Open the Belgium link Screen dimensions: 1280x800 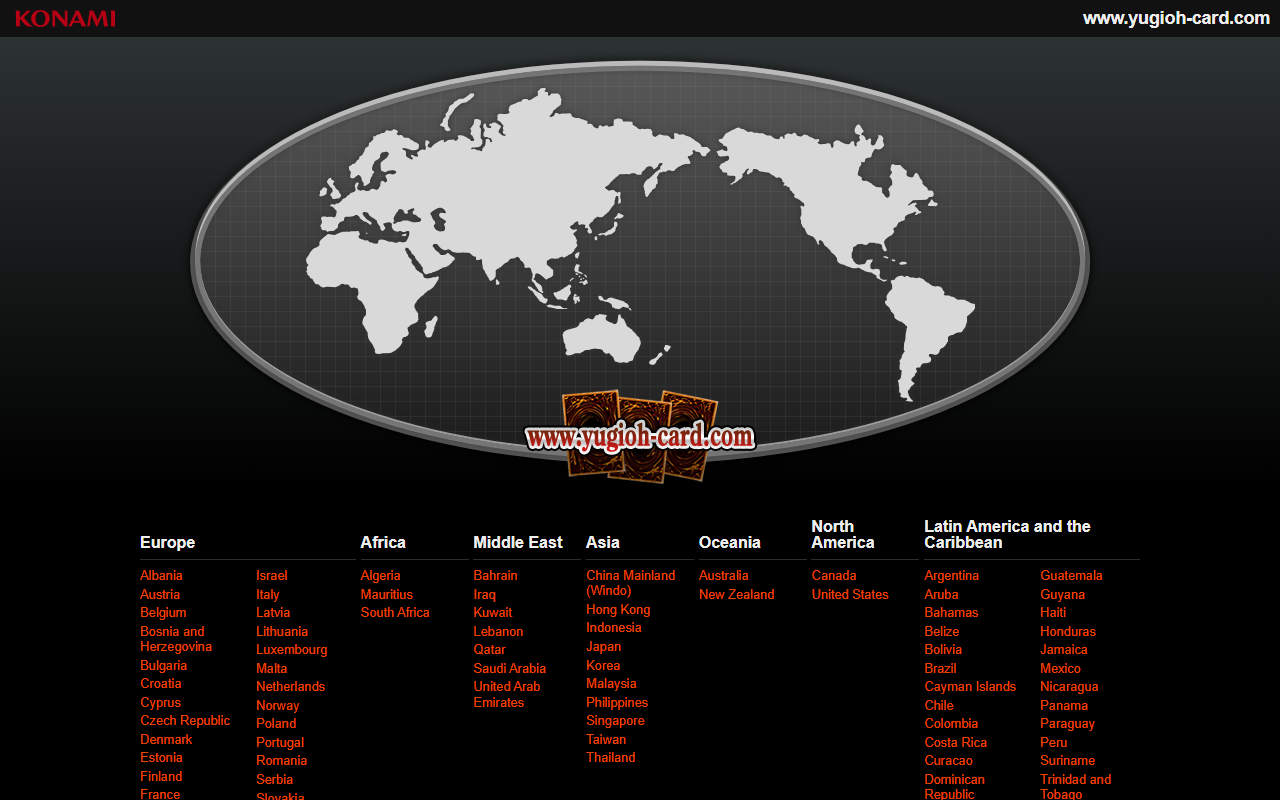point(163,612)
